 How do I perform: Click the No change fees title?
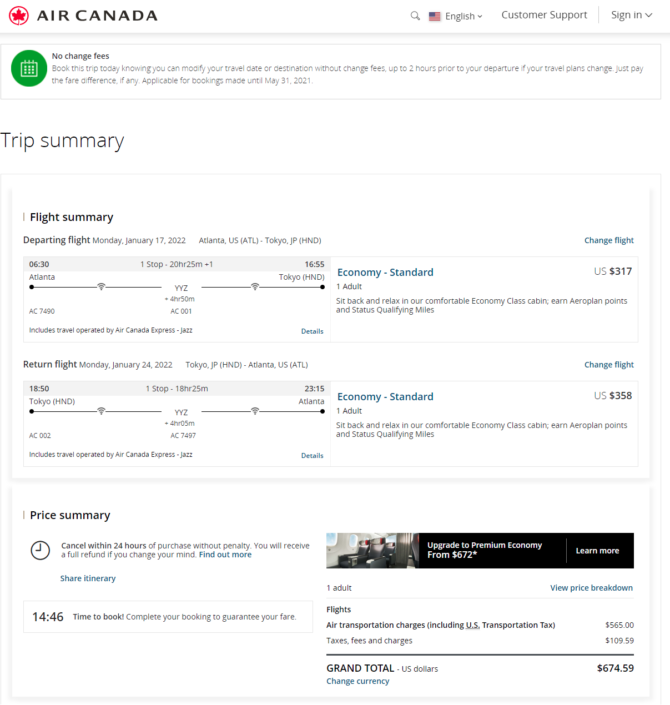pos(80,56)
